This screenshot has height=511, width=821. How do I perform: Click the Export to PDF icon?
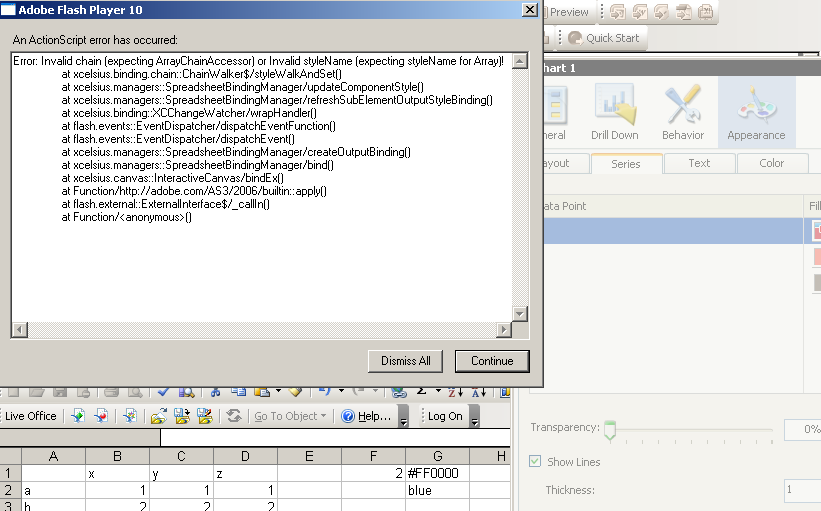pos(684,12)
